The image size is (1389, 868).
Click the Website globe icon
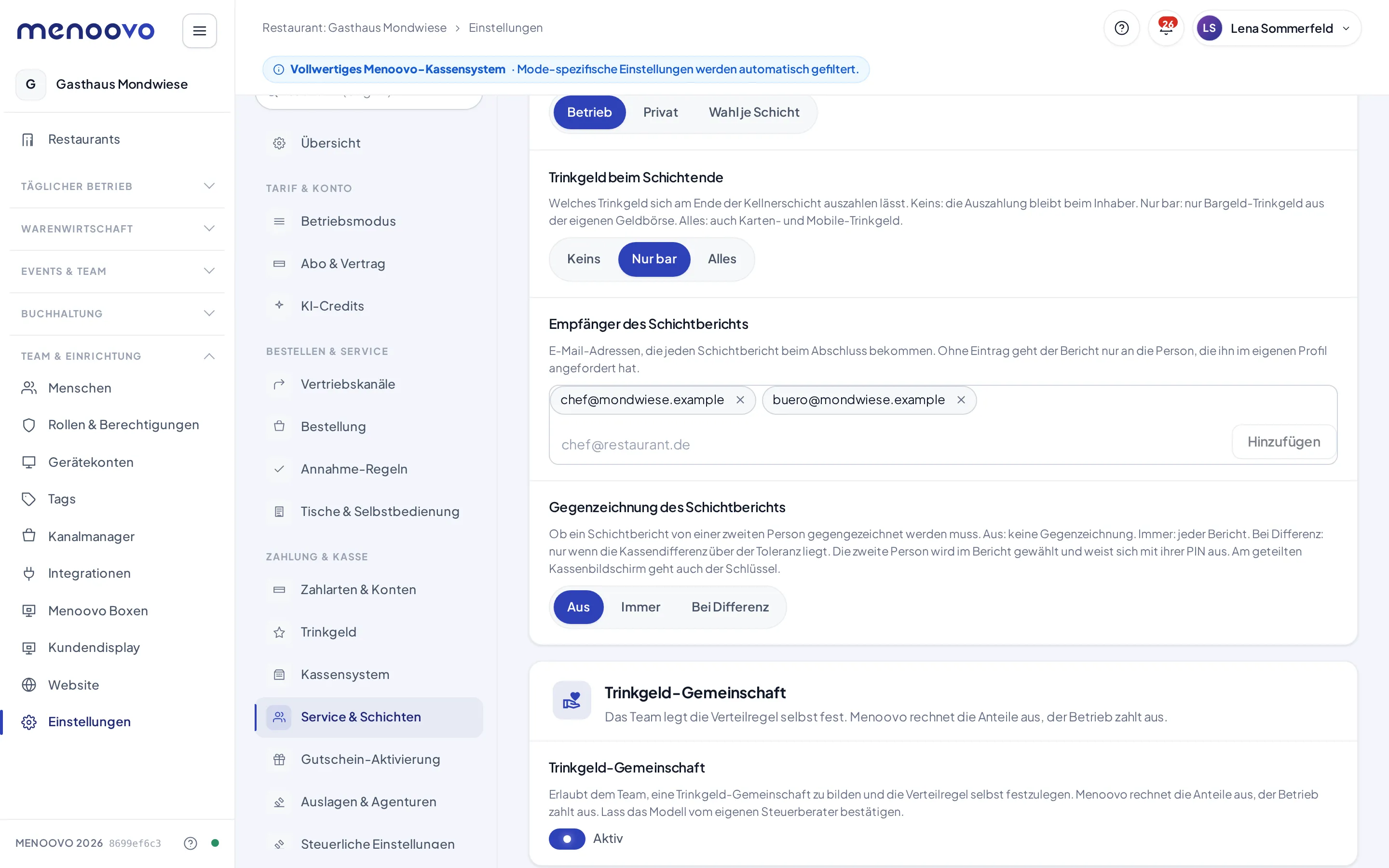(x=29, y=685)
